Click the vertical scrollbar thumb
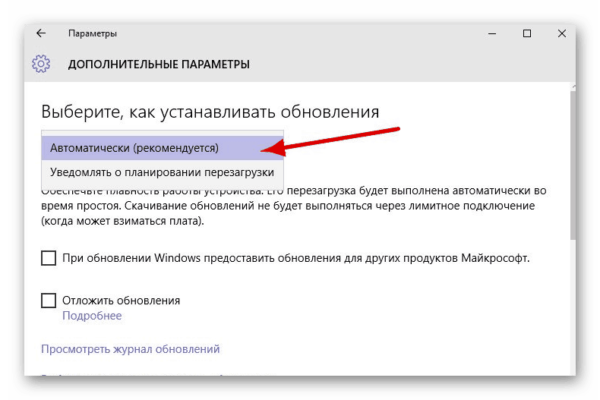Screen dimensions: 600x400 [x=572, y=165]
